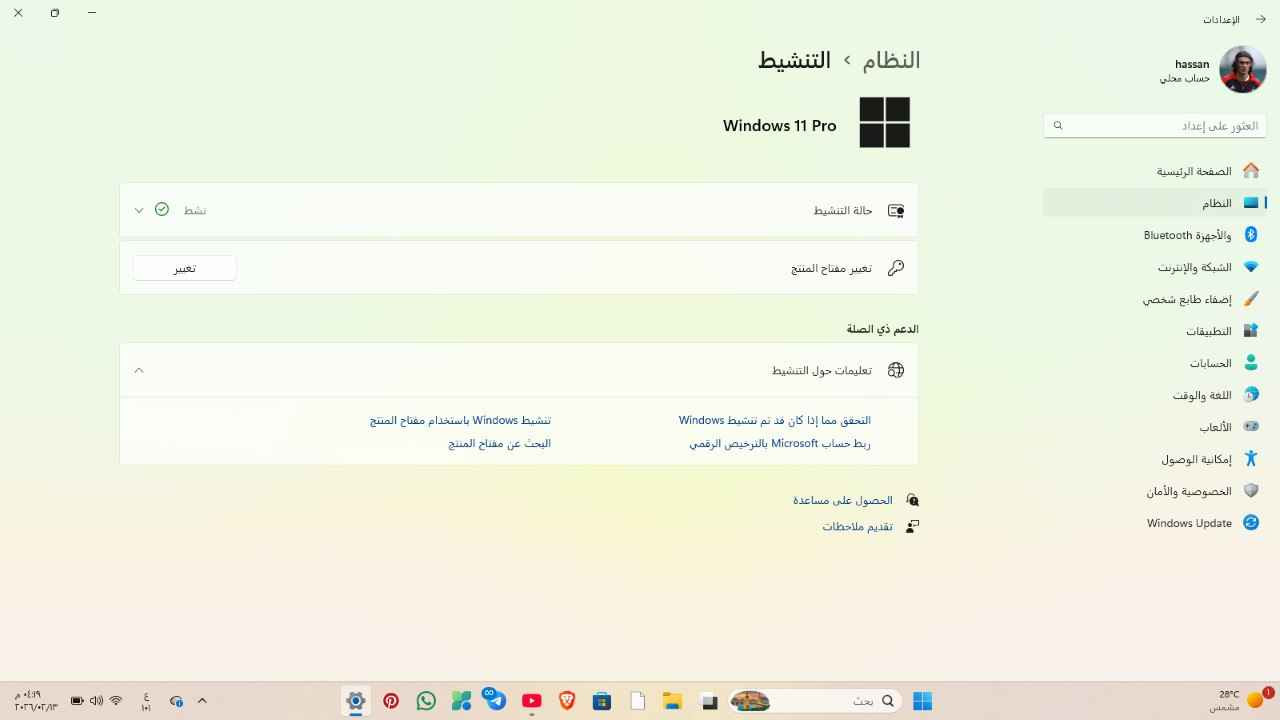Click the ربط حساب Microsoft بالترخيص الرقمي link
Image resolution: width=1280 pixels, height=720 pixels.
779,443
